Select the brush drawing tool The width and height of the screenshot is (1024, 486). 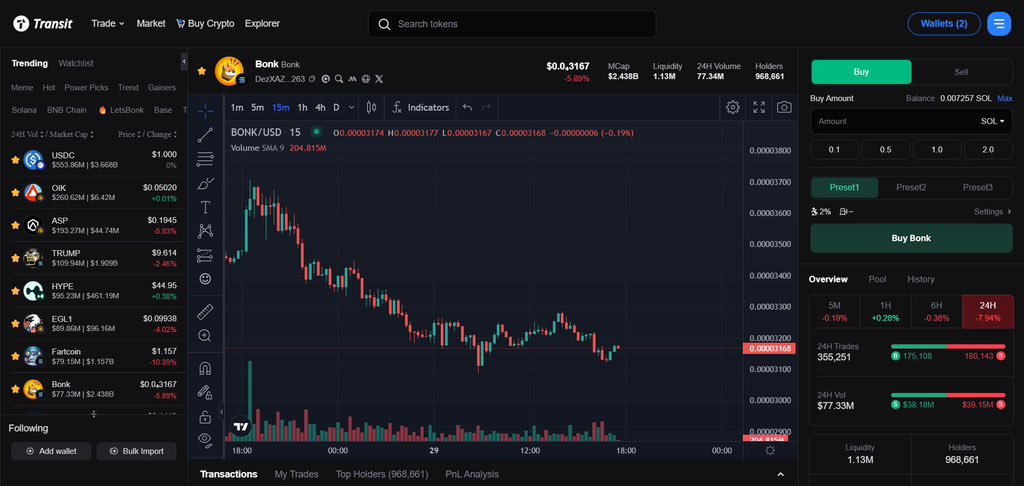205,183
